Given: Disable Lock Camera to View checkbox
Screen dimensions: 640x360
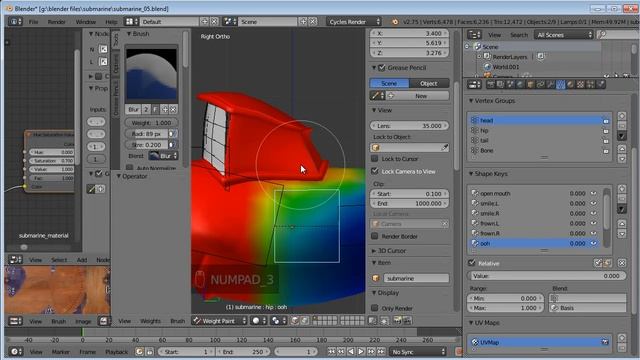Looking at the screenshot, I should (x=375, y=171).
